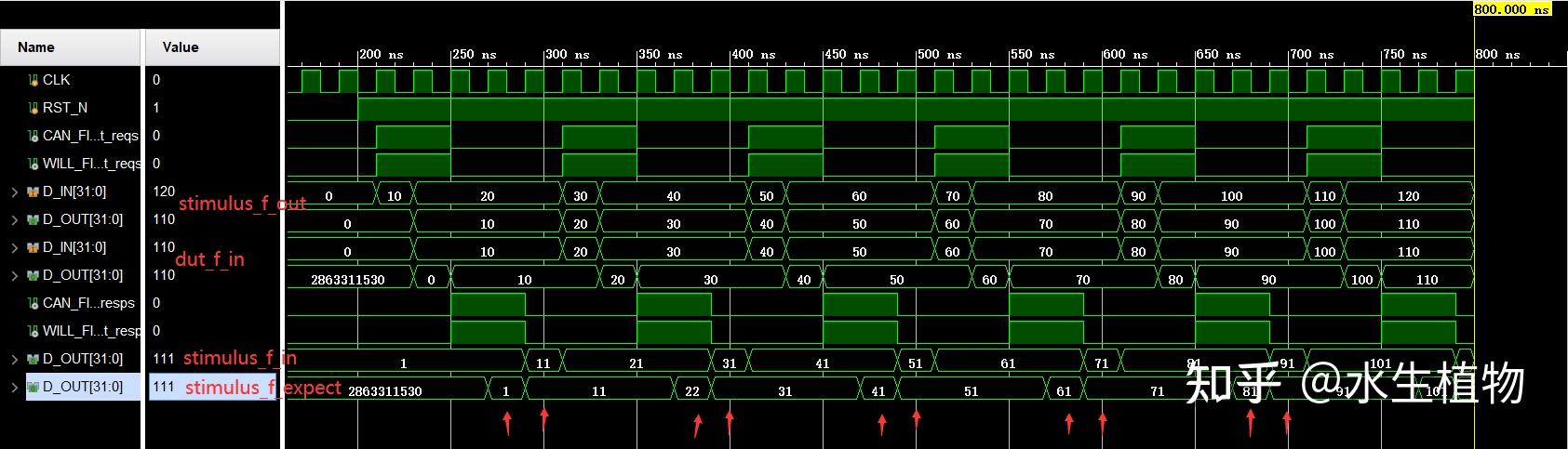Click bus icon of D_IN valued 120

point(34,191)
